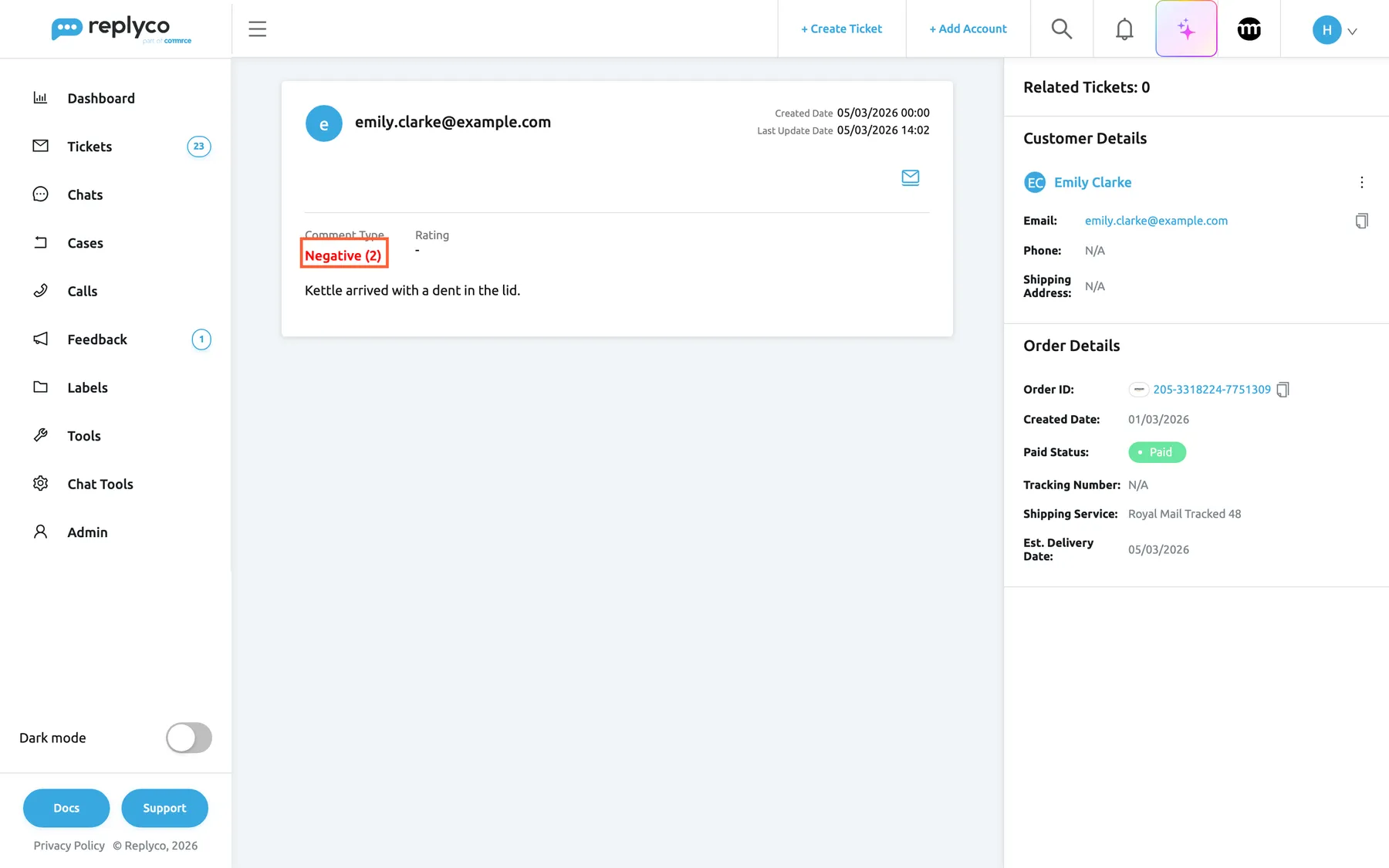Toggle the hamburger sidebar menu

pos(258,29)
